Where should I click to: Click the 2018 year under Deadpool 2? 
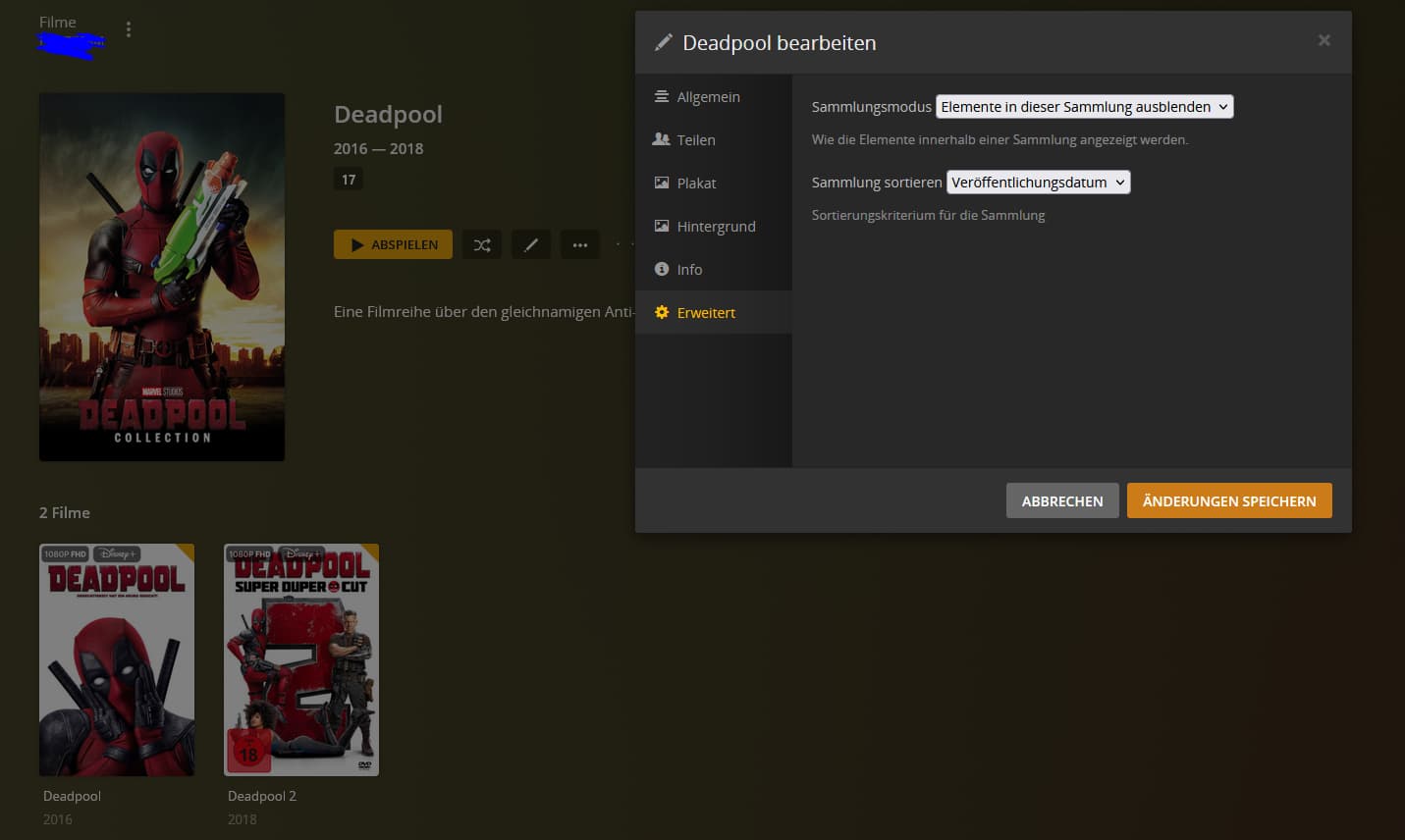point(243,819)
